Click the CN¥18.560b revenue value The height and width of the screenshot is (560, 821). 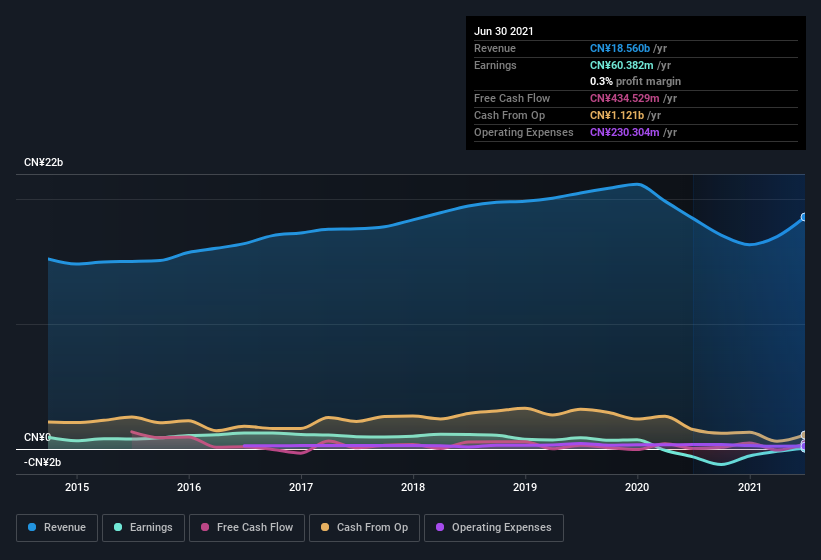pyautogui.click(x=620, y=48)
